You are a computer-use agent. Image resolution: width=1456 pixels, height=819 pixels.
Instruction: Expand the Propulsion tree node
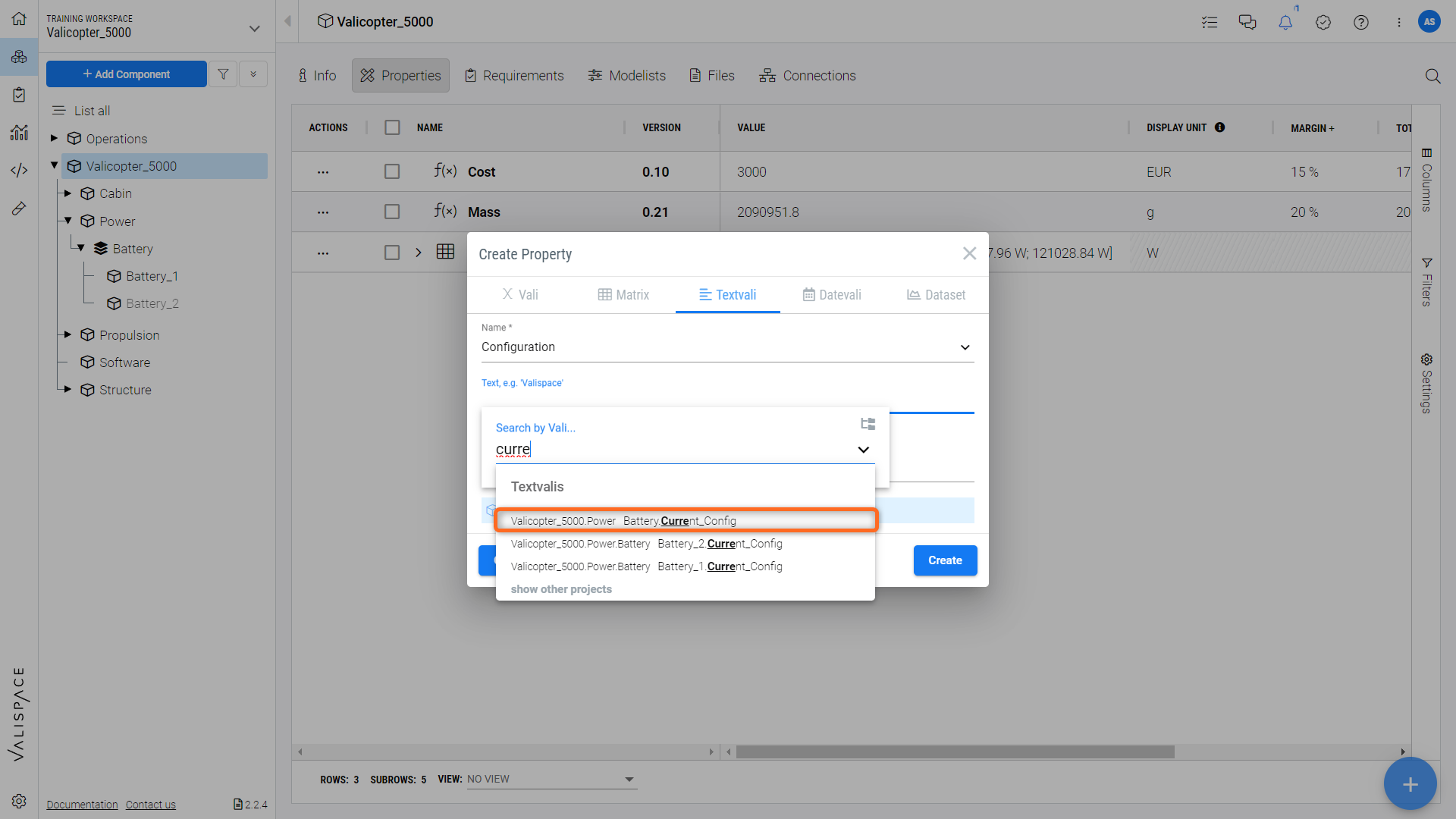click(67, 334)
